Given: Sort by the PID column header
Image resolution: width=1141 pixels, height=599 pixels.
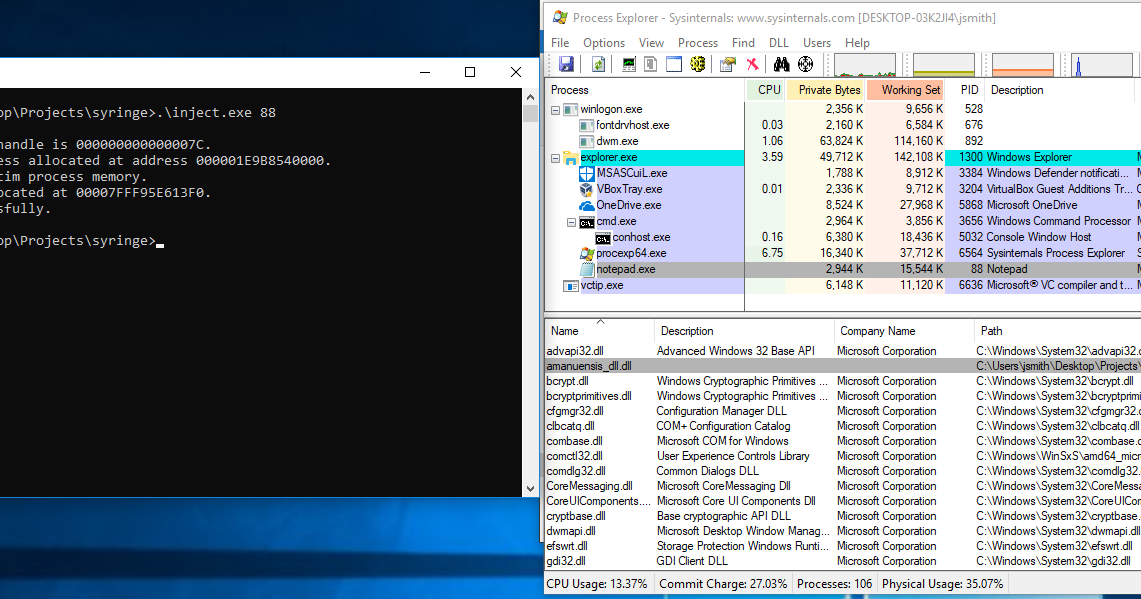Looking at the screenshot, I should point(965,90).
